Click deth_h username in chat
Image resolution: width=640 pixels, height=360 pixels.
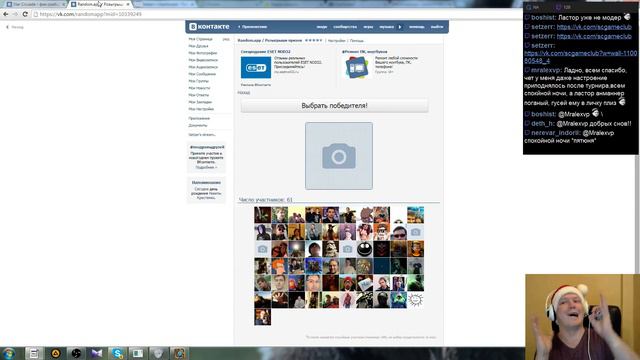pos(542,123)
